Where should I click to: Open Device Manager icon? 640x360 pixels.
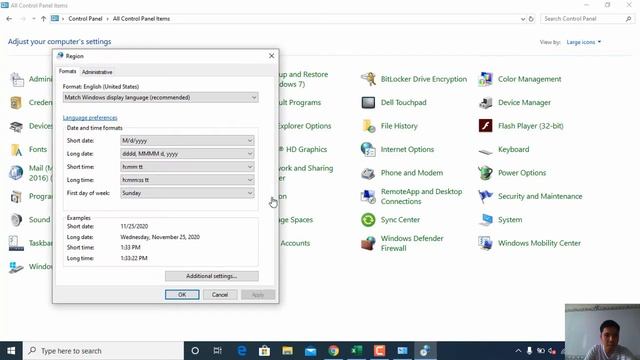tap(485, 102)
